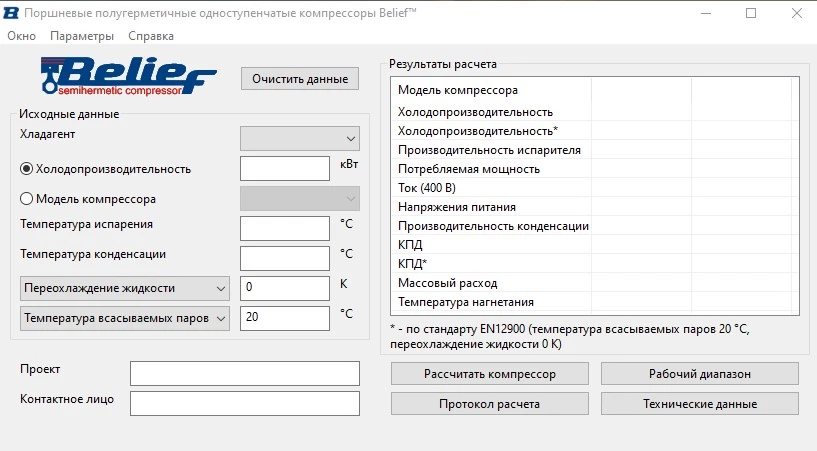Click Технические данные button

coord(700,404)
